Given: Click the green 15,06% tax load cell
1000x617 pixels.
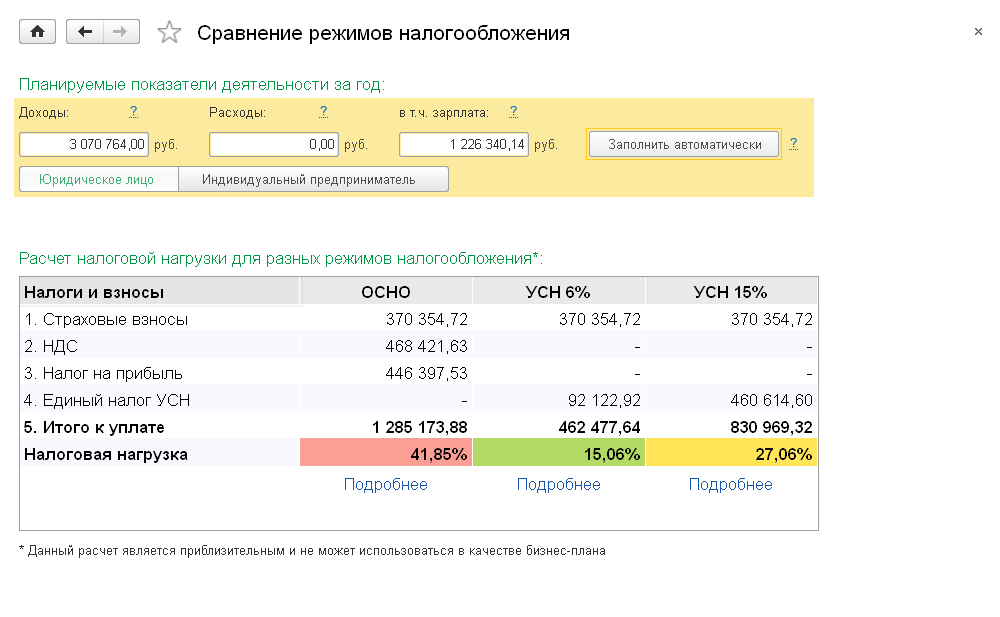Looking at the screenshot, I should (559, 454).
